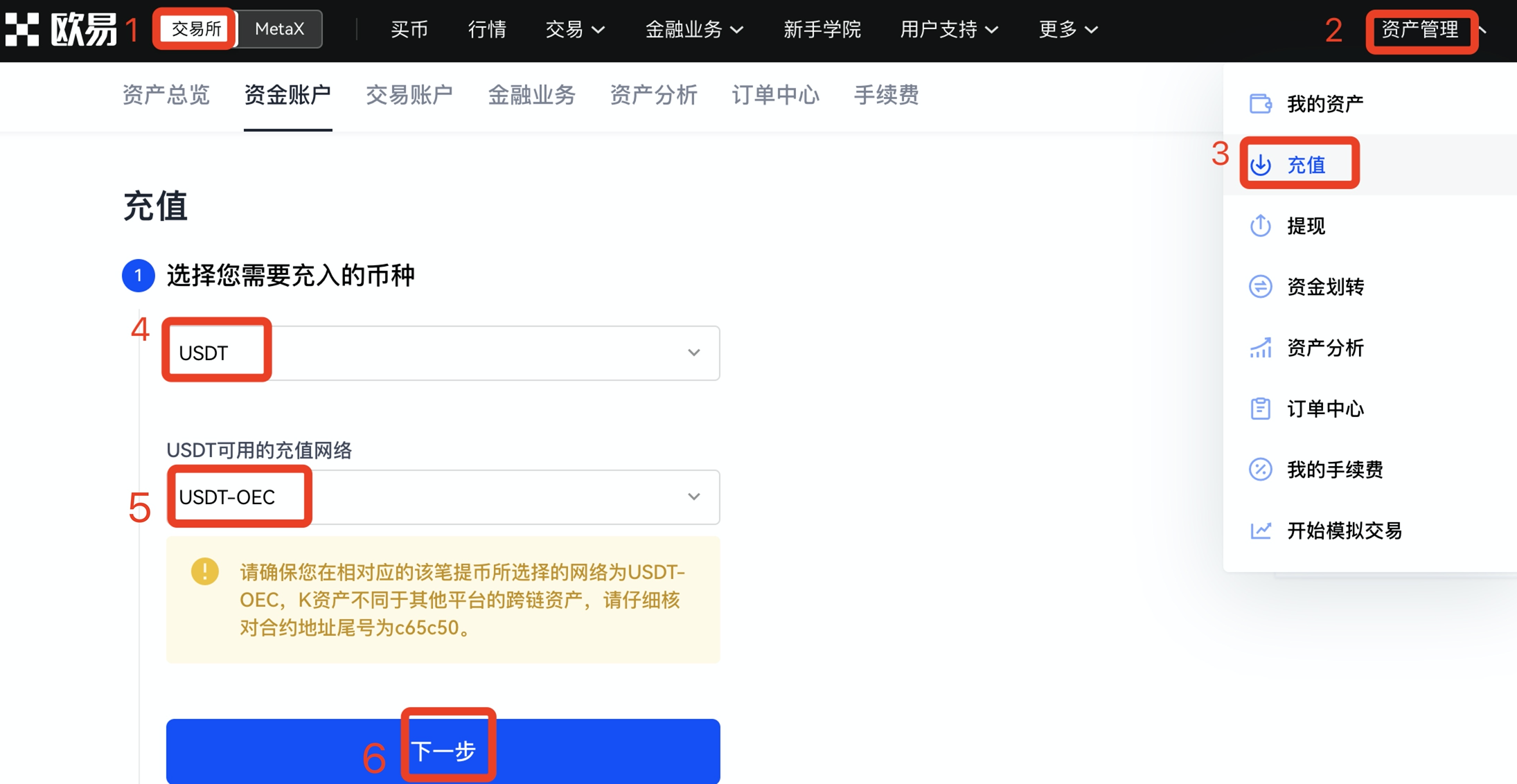Click the withdraw (提现) icon

coord(1260,226)
